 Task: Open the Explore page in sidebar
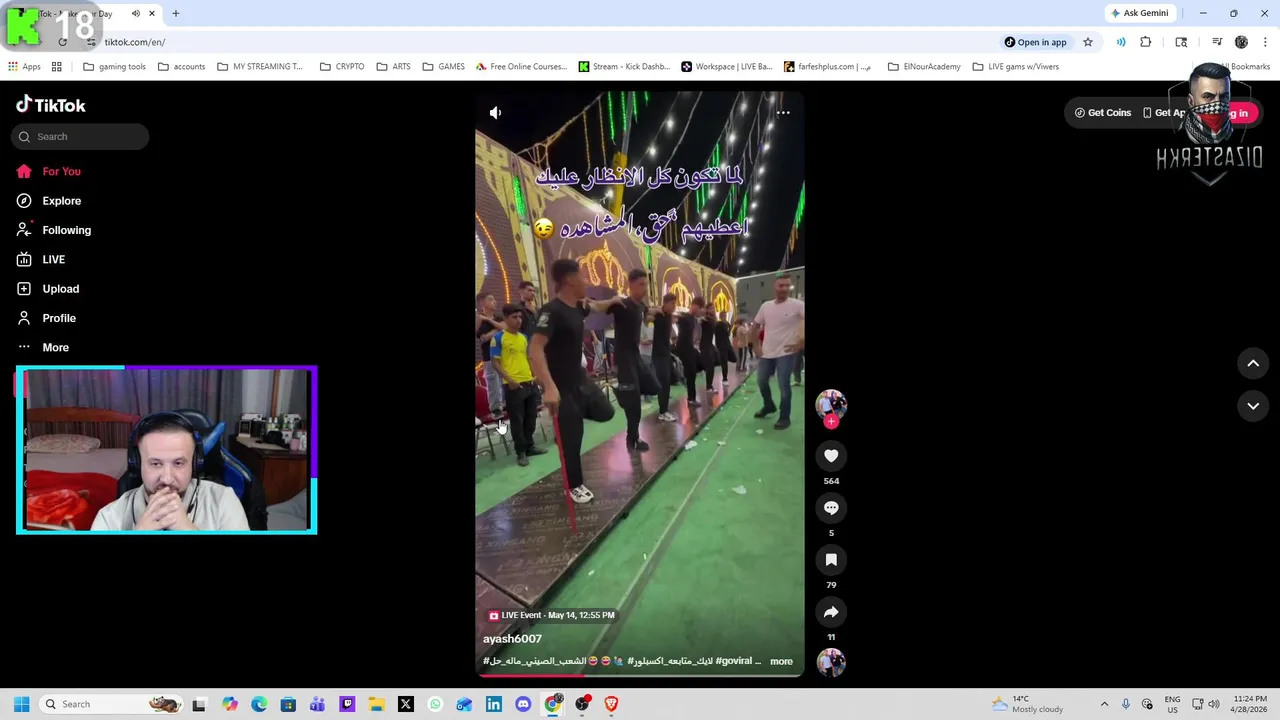[x=62, y=201]
